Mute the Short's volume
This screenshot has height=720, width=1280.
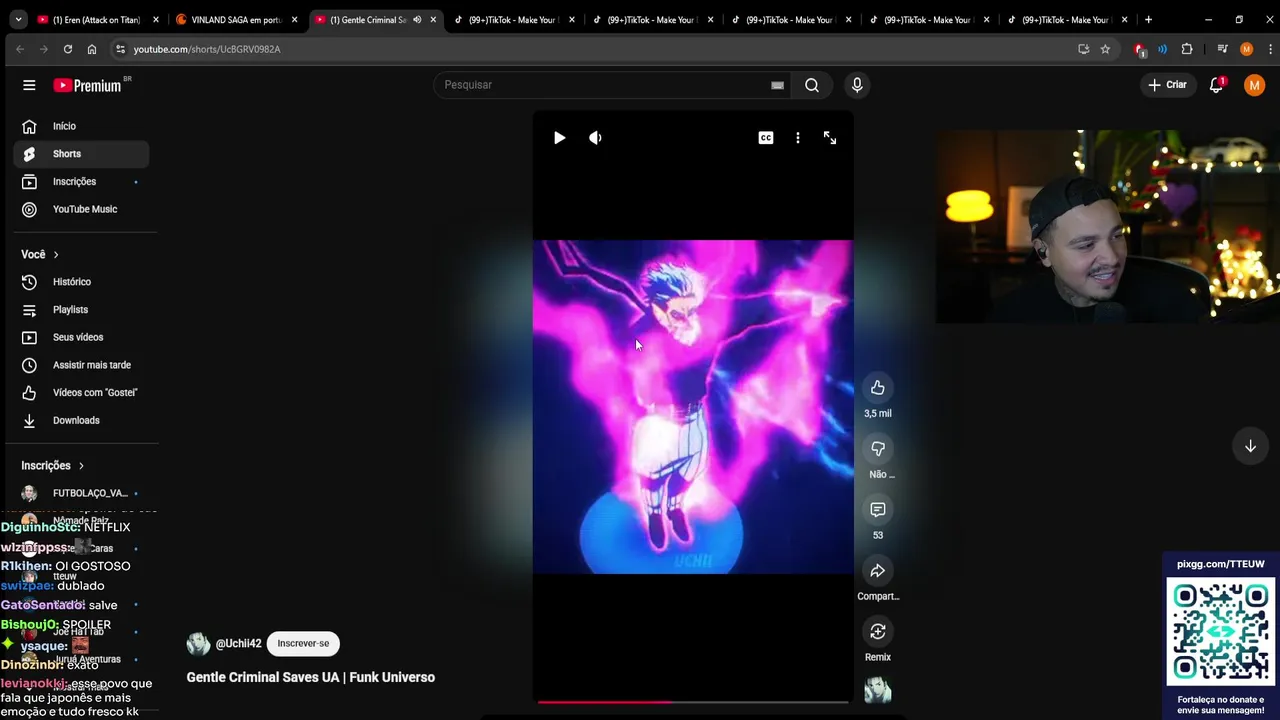tap(596, 138)
